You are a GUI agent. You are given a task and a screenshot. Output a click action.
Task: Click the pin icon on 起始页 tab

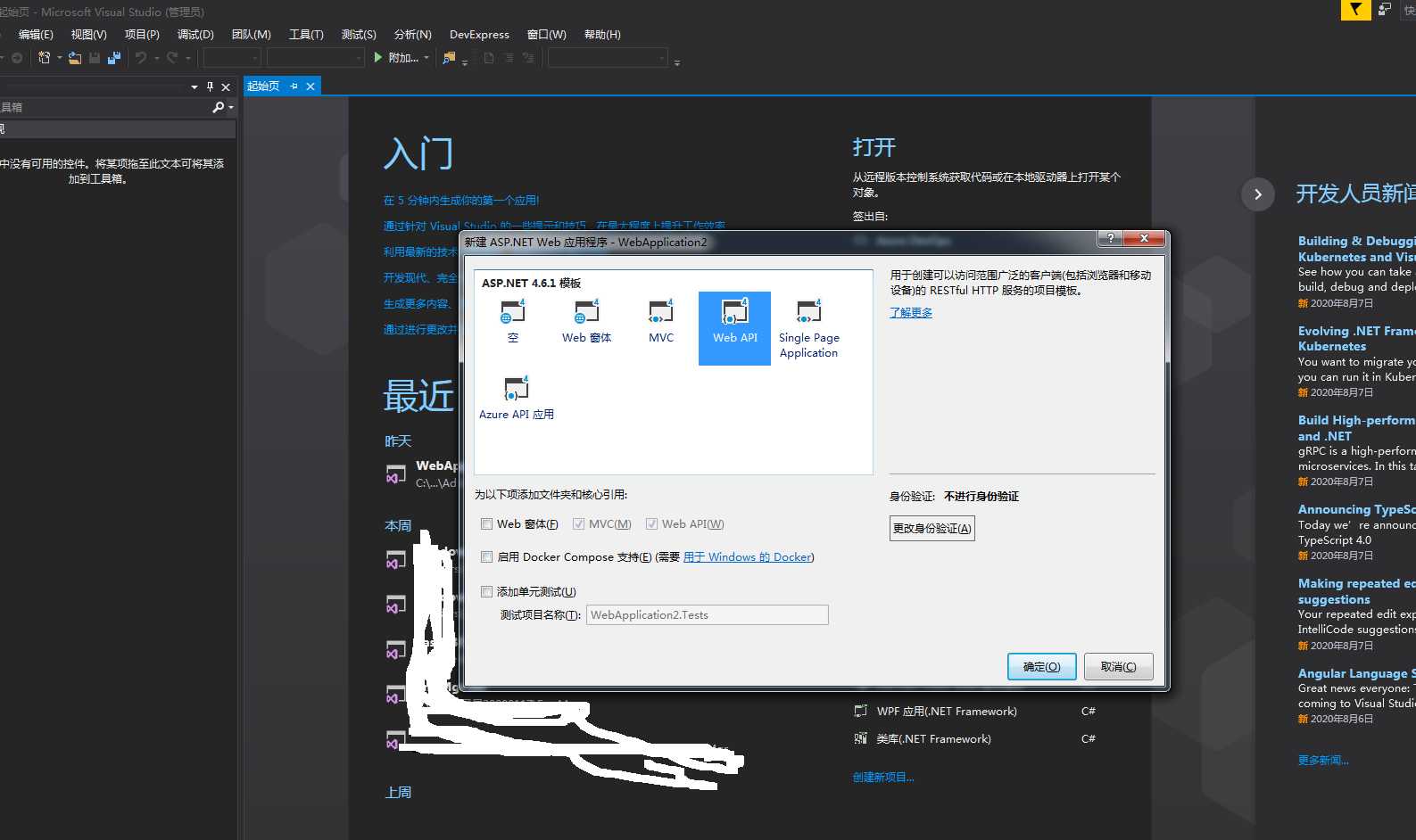294,86
